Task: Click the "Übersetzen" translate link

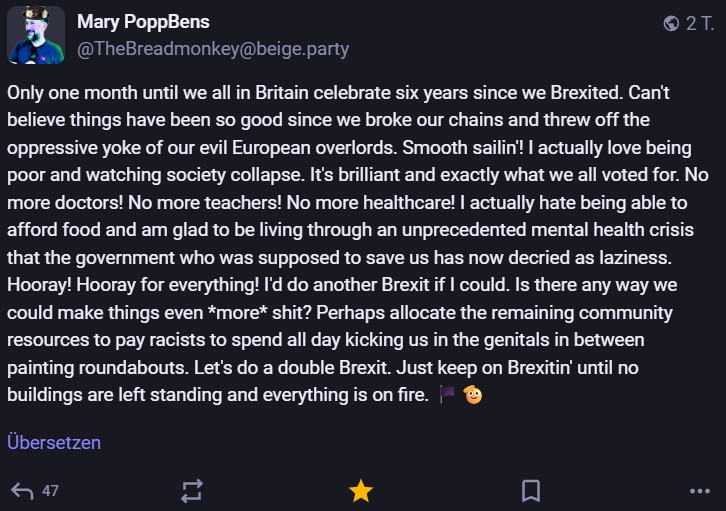Action: [54, 442]
